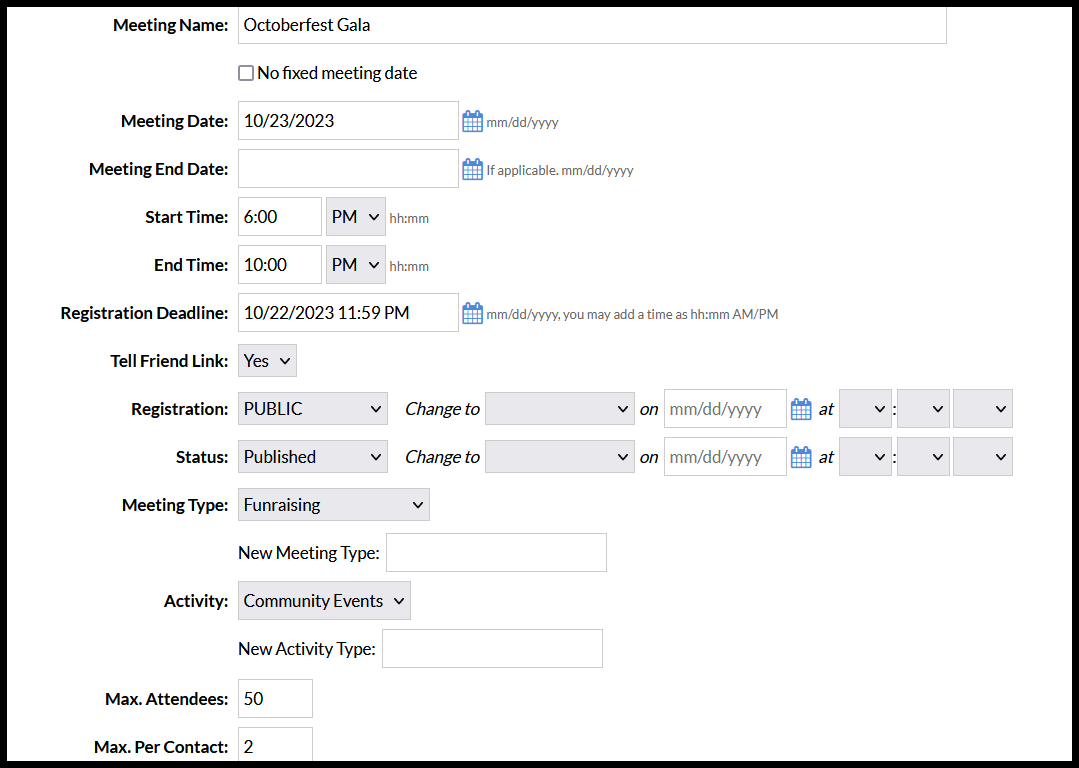The image size is (1079, 768).
Task: Click the Max. Per Contact field
Action: pyautogui.click(x=275, y=745)
